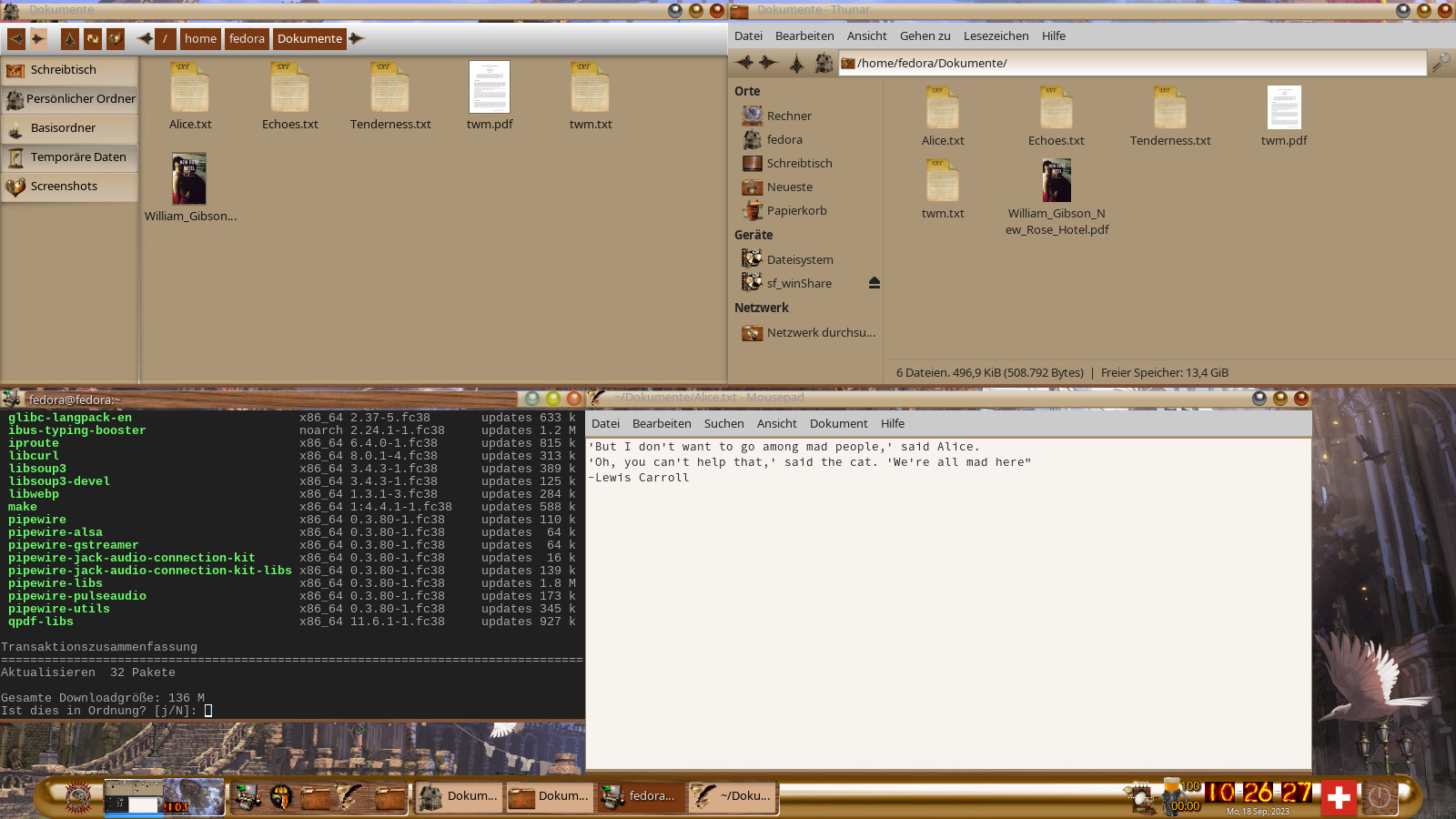Click the bookmark heart toolbar icon

point(115,38)
